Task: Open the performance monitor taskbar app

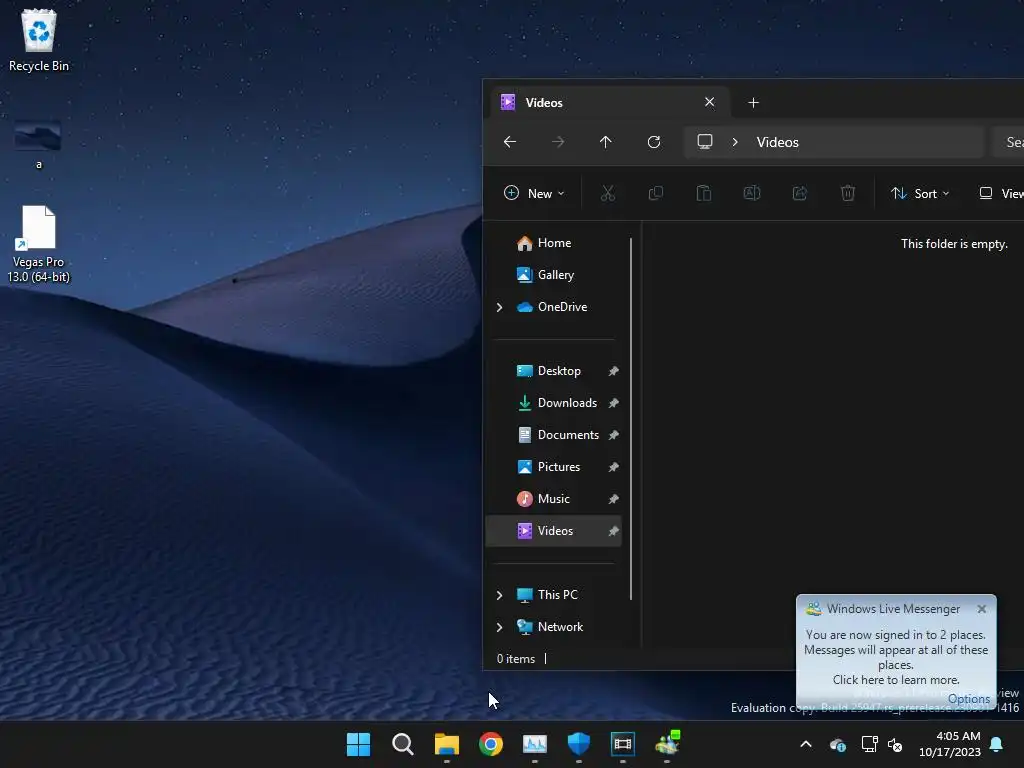Action: coord(535,744)
